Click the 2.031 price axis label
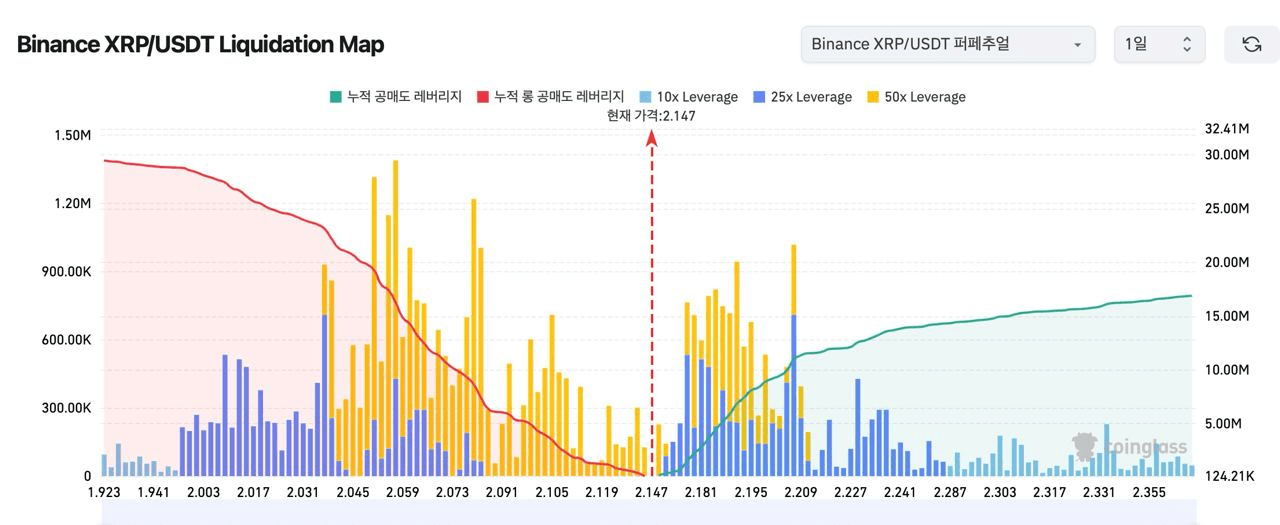 303,492
